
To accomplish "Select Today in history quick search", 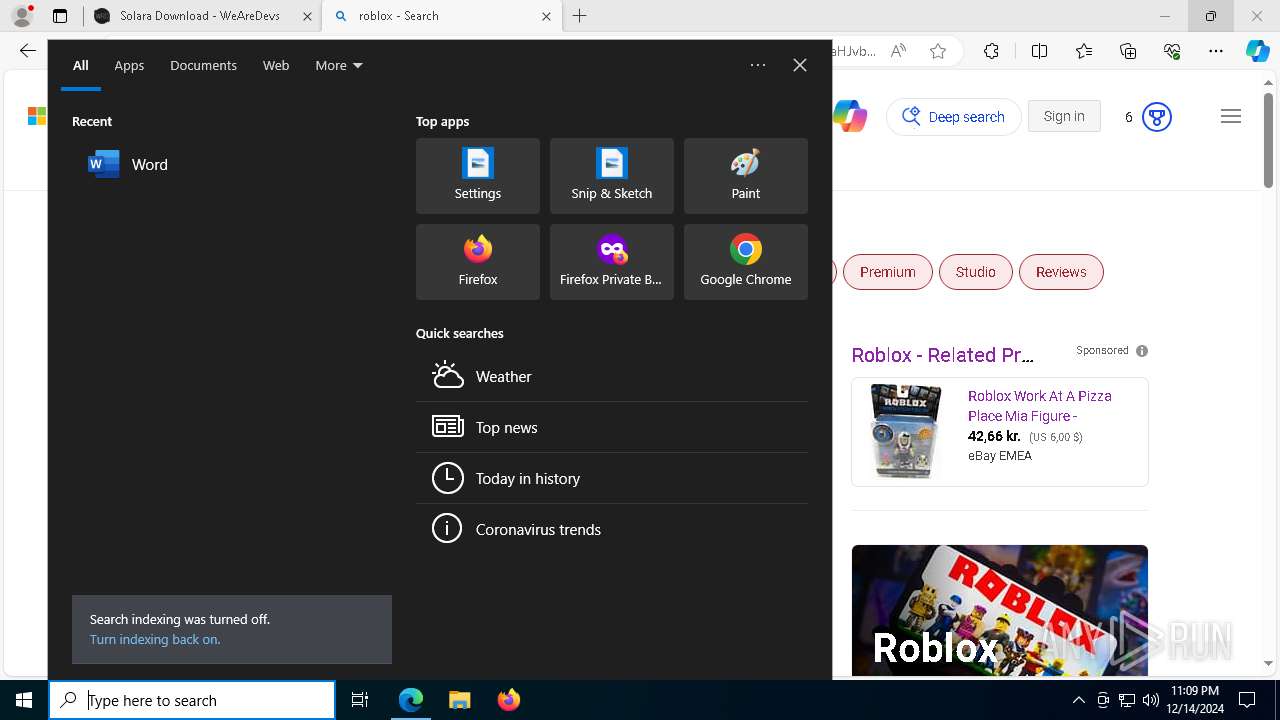I will [612, 478].
